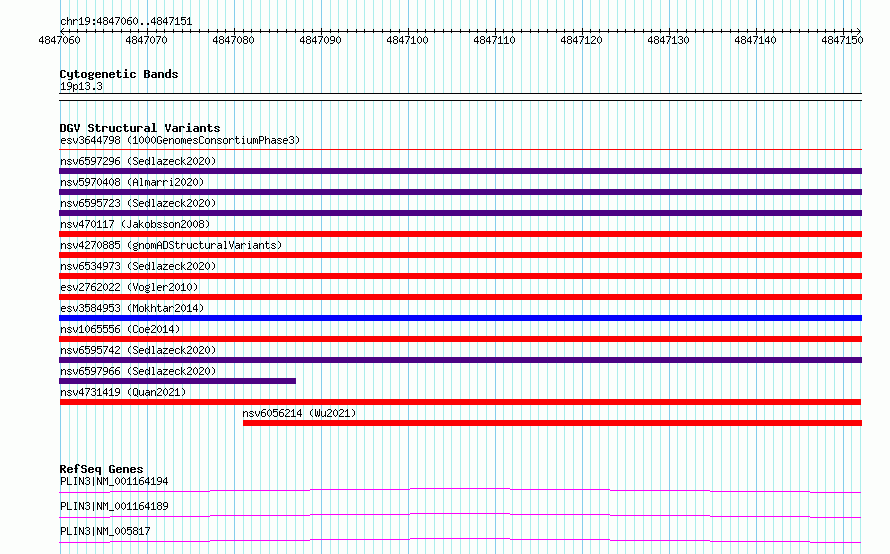Open the PLIN3|NM_001164189 transcript label

click(x=114, y=506)
